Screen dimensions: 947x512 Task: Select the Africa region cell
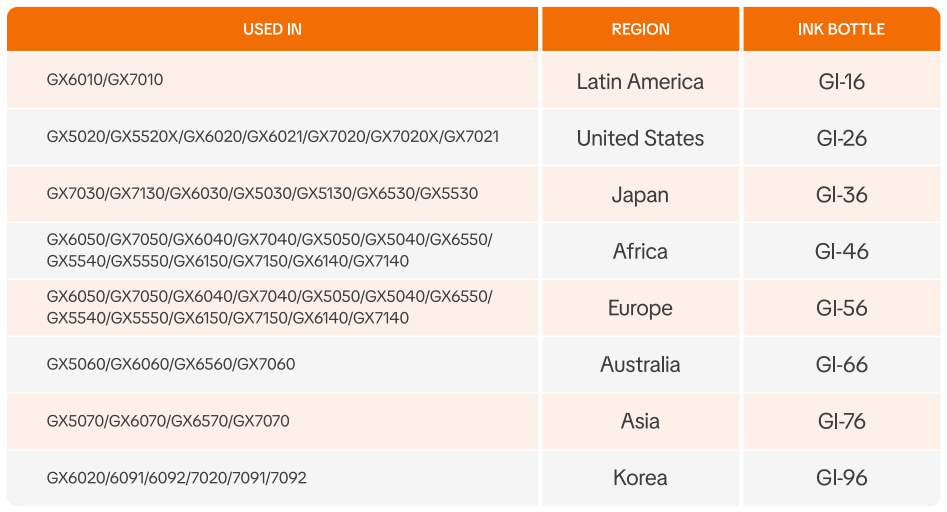(x=640, y=252)
